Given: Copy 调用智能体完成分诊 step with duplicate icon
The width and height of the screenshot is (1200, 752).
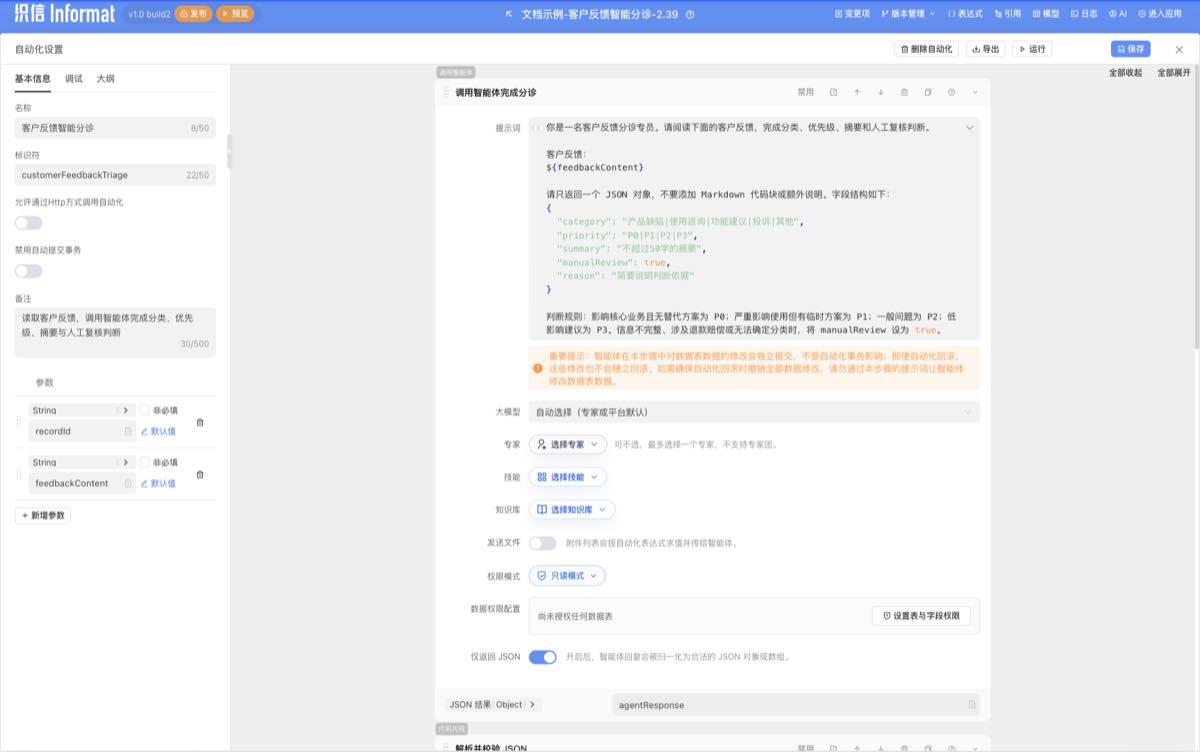Looking at the screenshot, I should pos(928,92).
